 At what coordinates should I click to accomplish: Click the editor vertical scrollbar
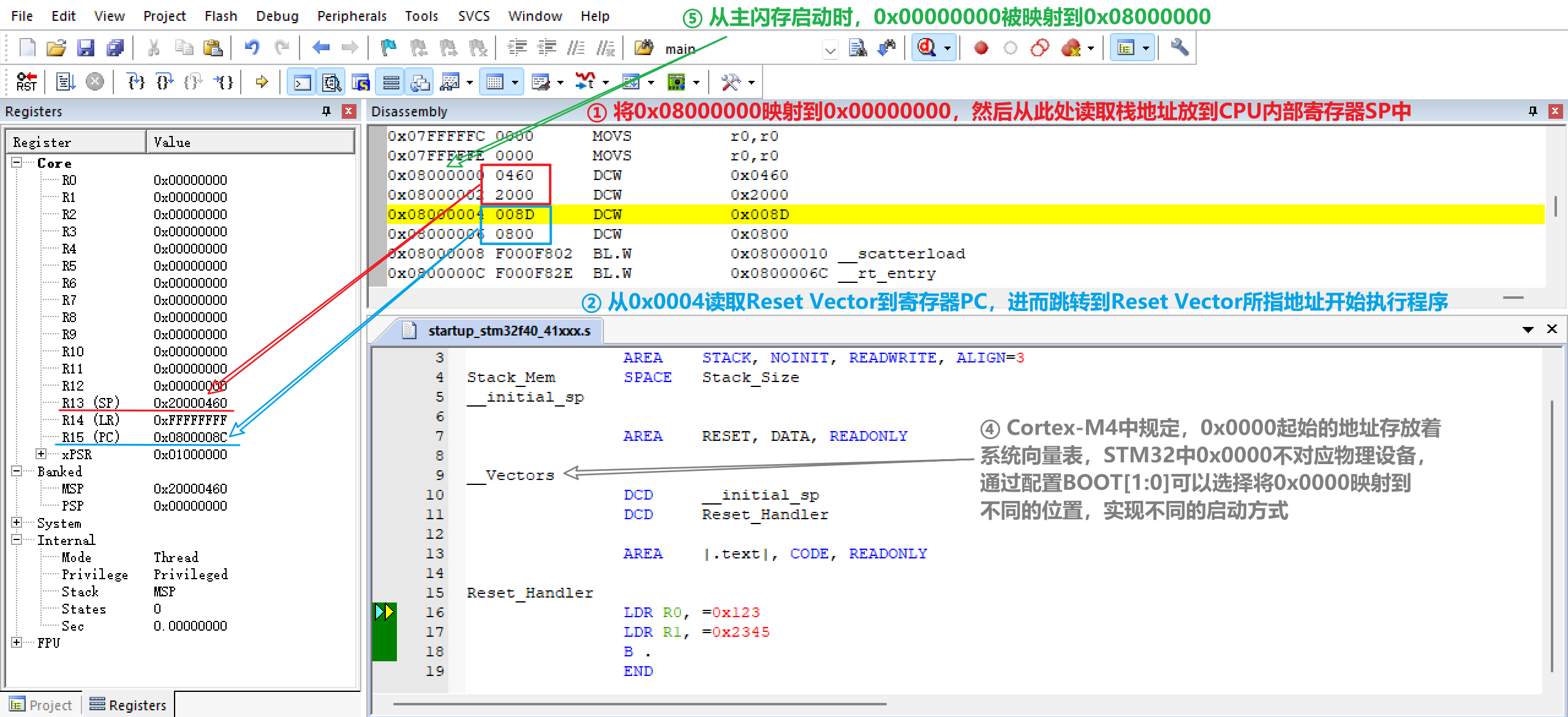point(1552,537)
